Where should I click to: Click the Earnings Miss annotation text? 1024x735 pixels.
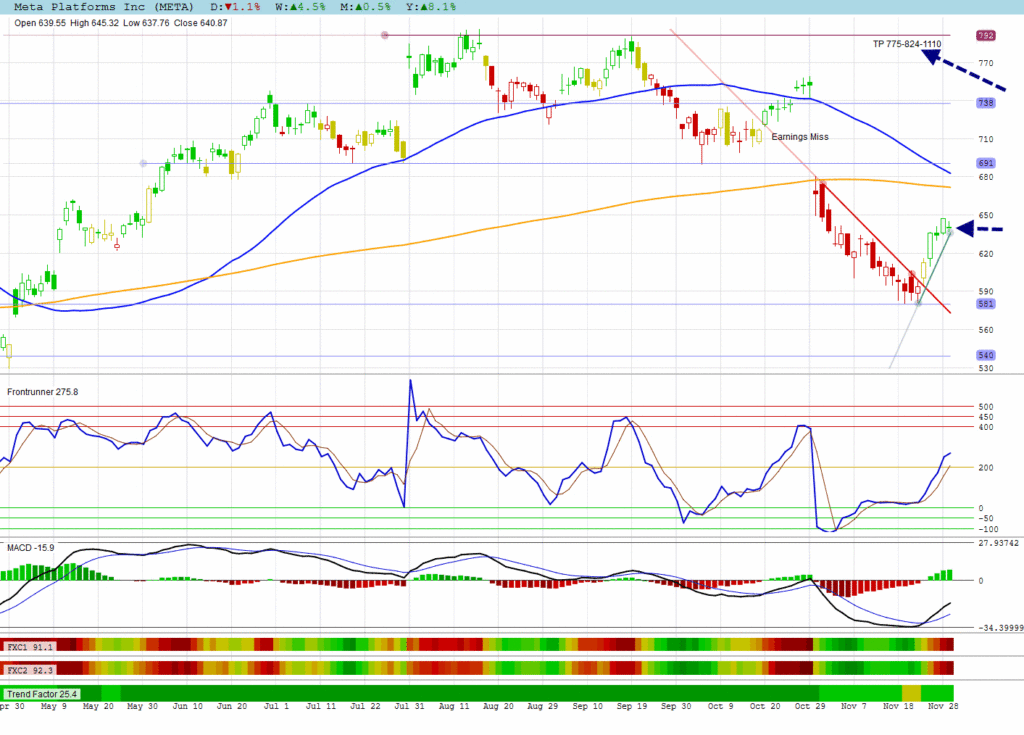pyautogui.click(x=799, y=137)
